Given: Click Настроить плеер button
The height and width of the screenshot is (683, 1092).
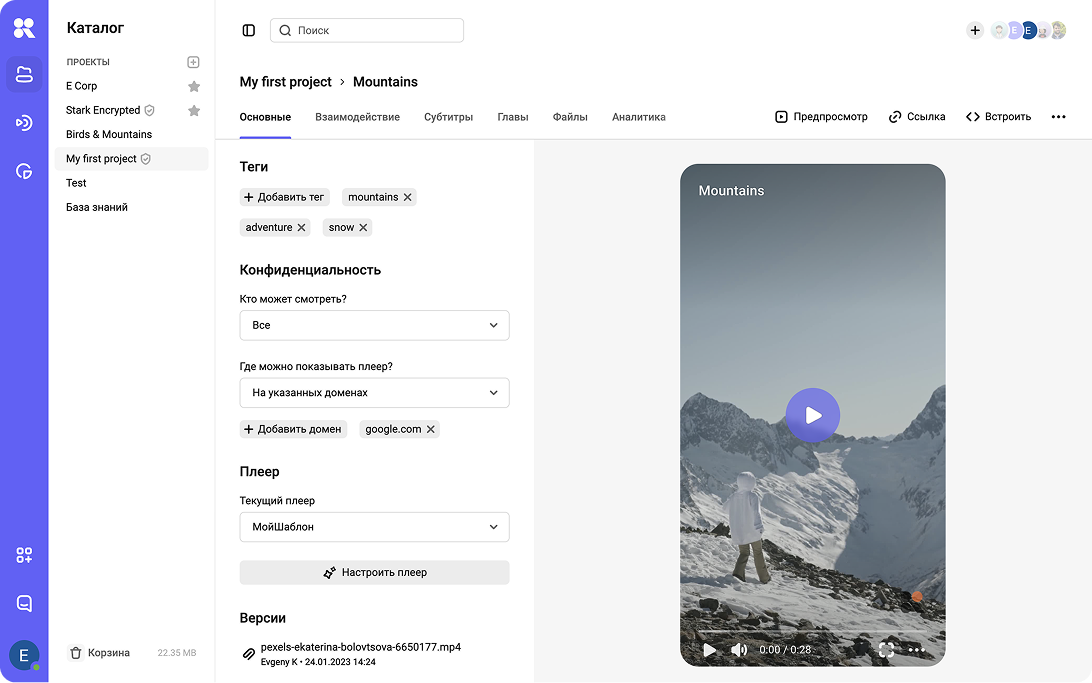Looking at the screenshot, I should coord(375,572).
